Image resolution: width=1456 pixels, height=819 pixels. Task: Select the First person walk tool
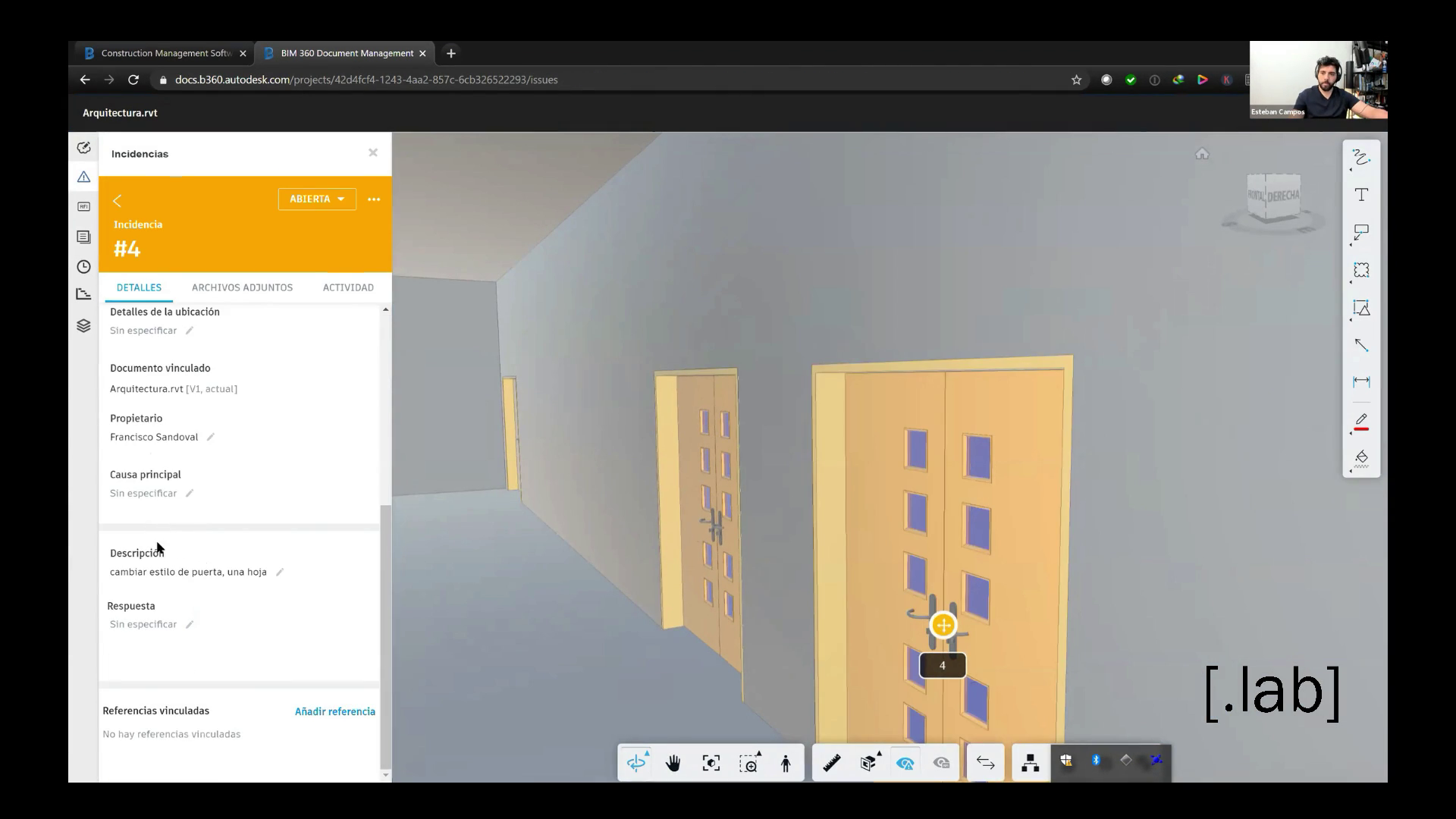click(786, 763)
